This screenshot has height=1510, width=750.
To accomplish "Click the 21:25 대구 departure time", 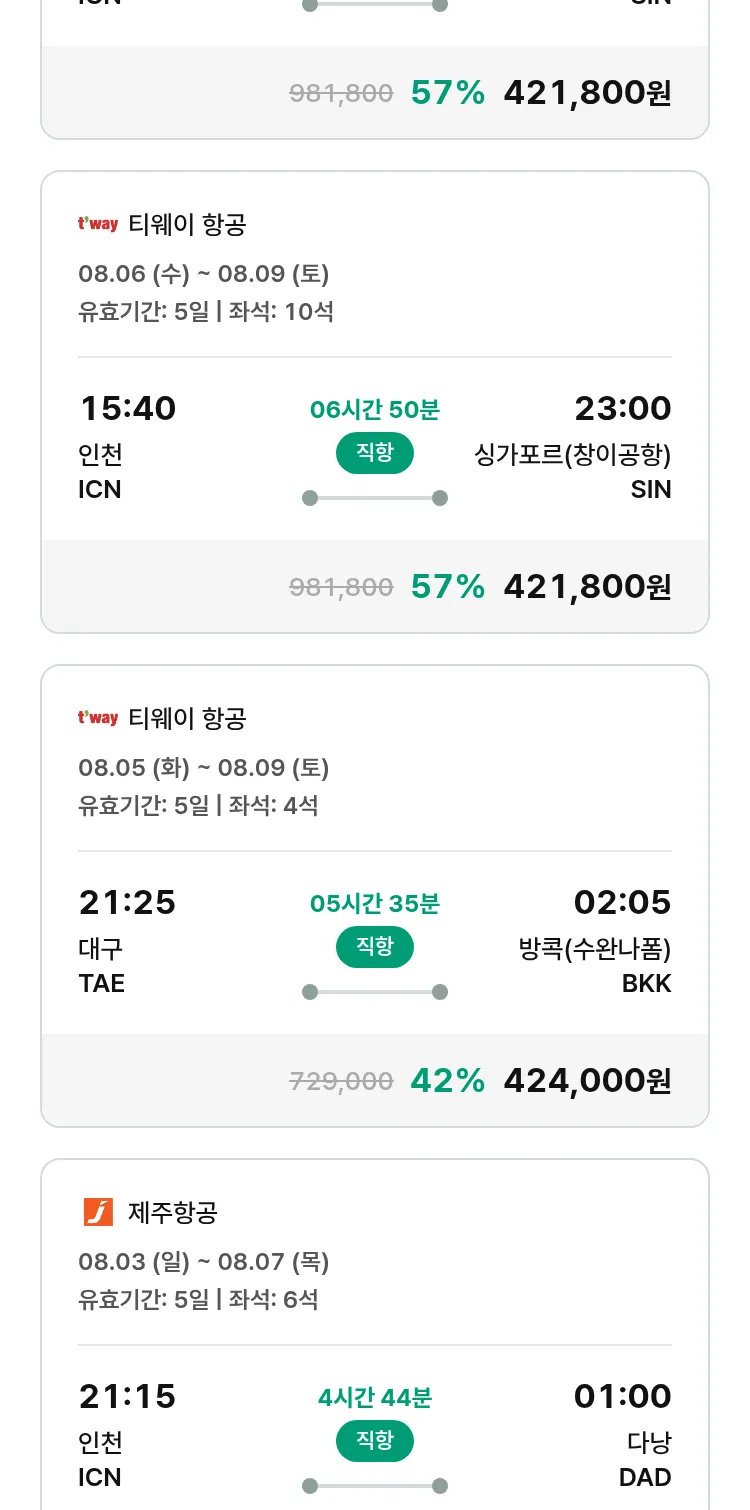I will [x=127, y=903].
